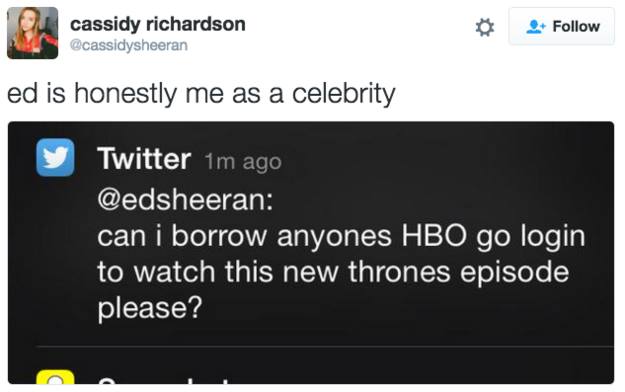Click the bold Twitter notification title
The image size is (625, 392).
point(144,158)
